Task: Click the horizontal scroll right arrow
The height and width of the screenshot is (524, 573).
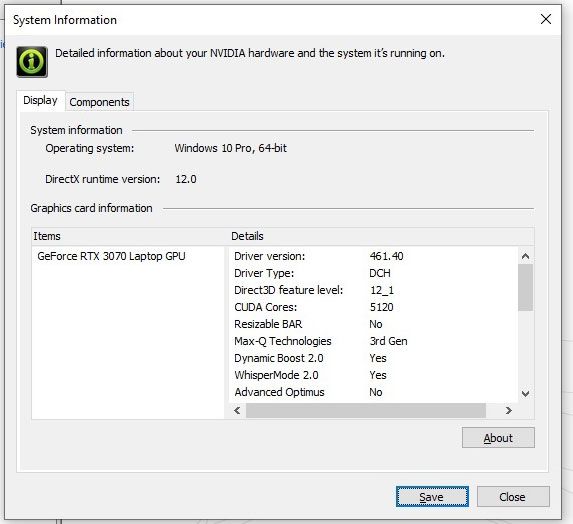Action: pos(508,410)
